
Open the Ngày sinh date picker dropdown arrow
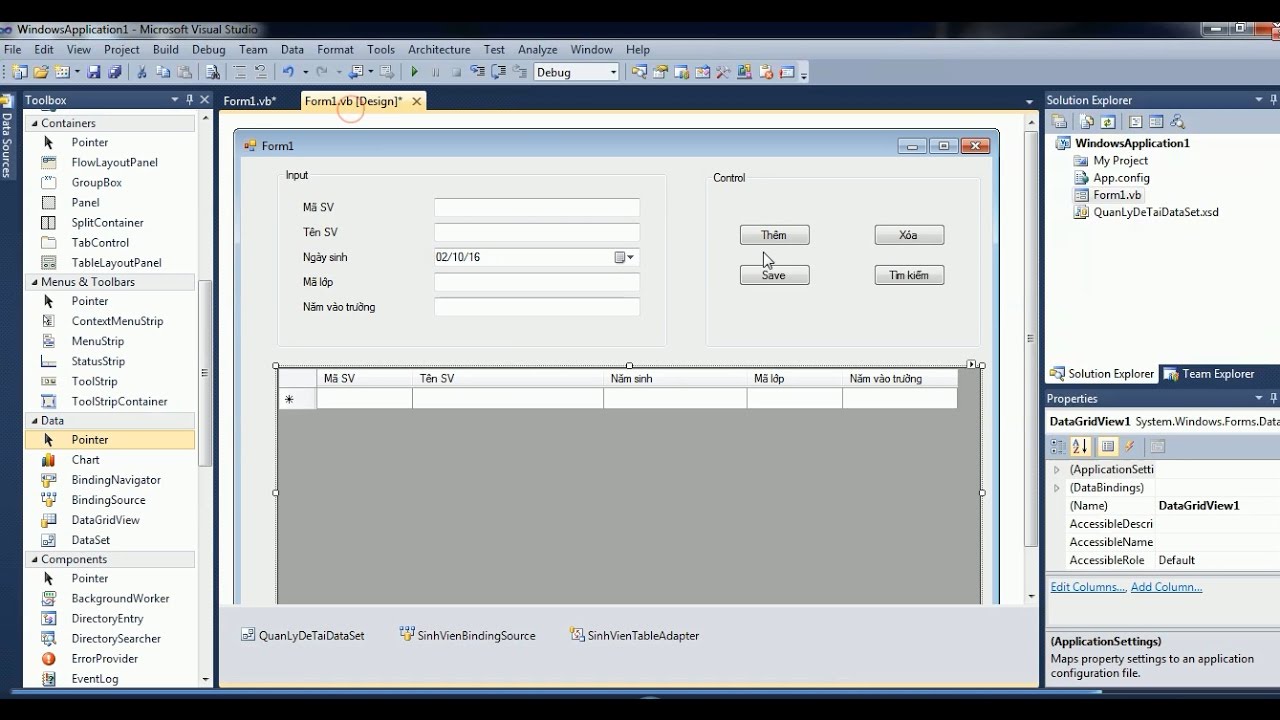[631, 257]
